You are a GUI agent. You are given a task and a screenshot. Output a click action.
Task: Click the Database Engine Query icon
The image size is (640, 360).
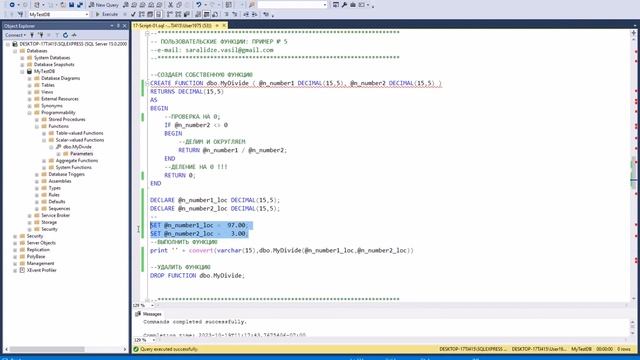tap(126, 5)
